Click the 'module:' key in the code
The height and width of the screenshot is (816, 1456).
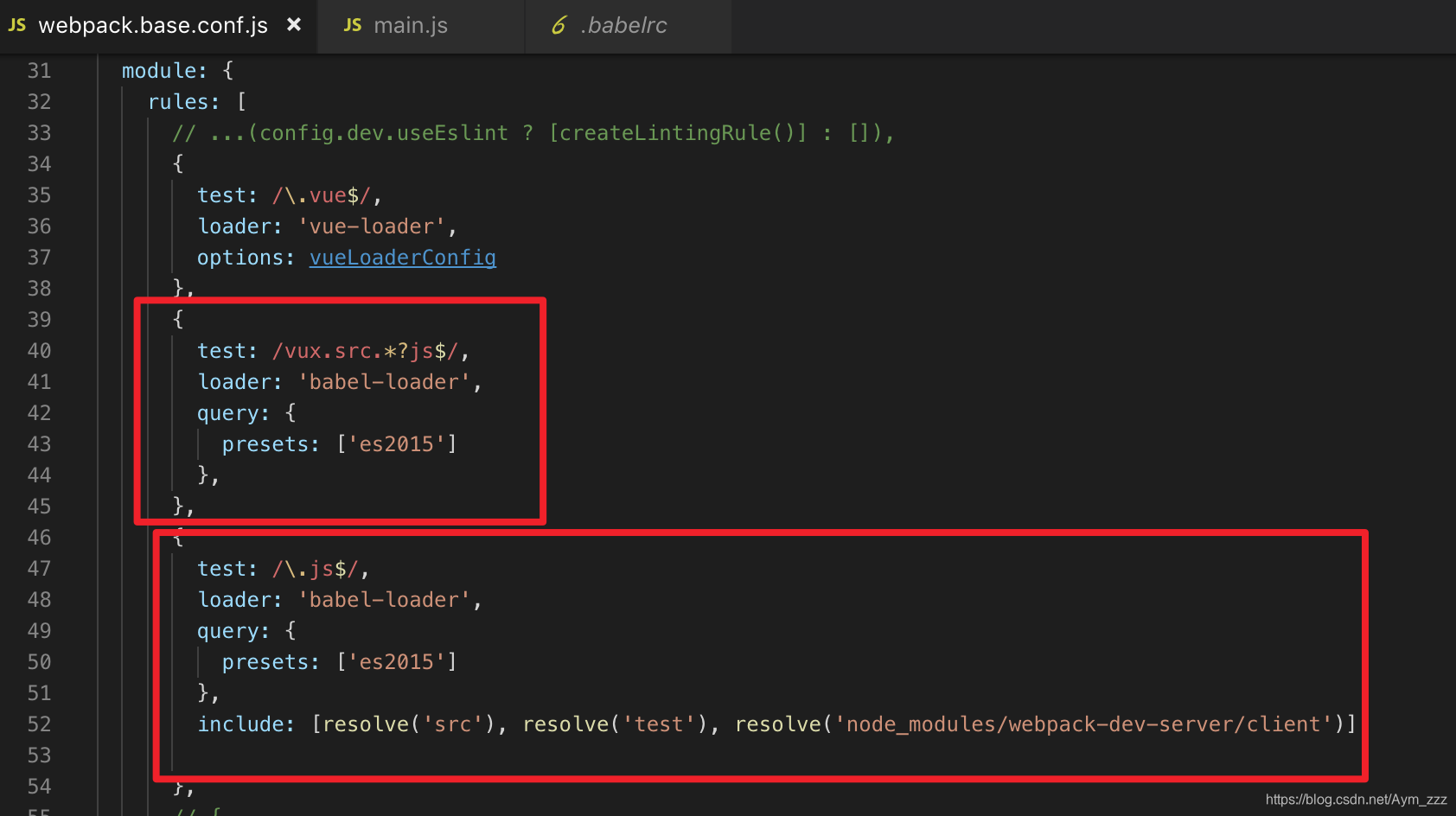164,71
